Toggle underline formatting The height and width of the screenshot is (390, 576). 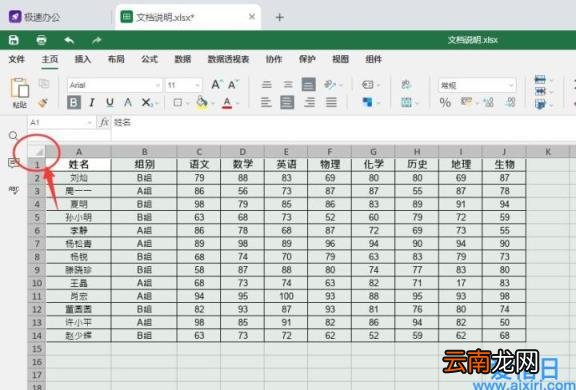(x=110, y=102)
